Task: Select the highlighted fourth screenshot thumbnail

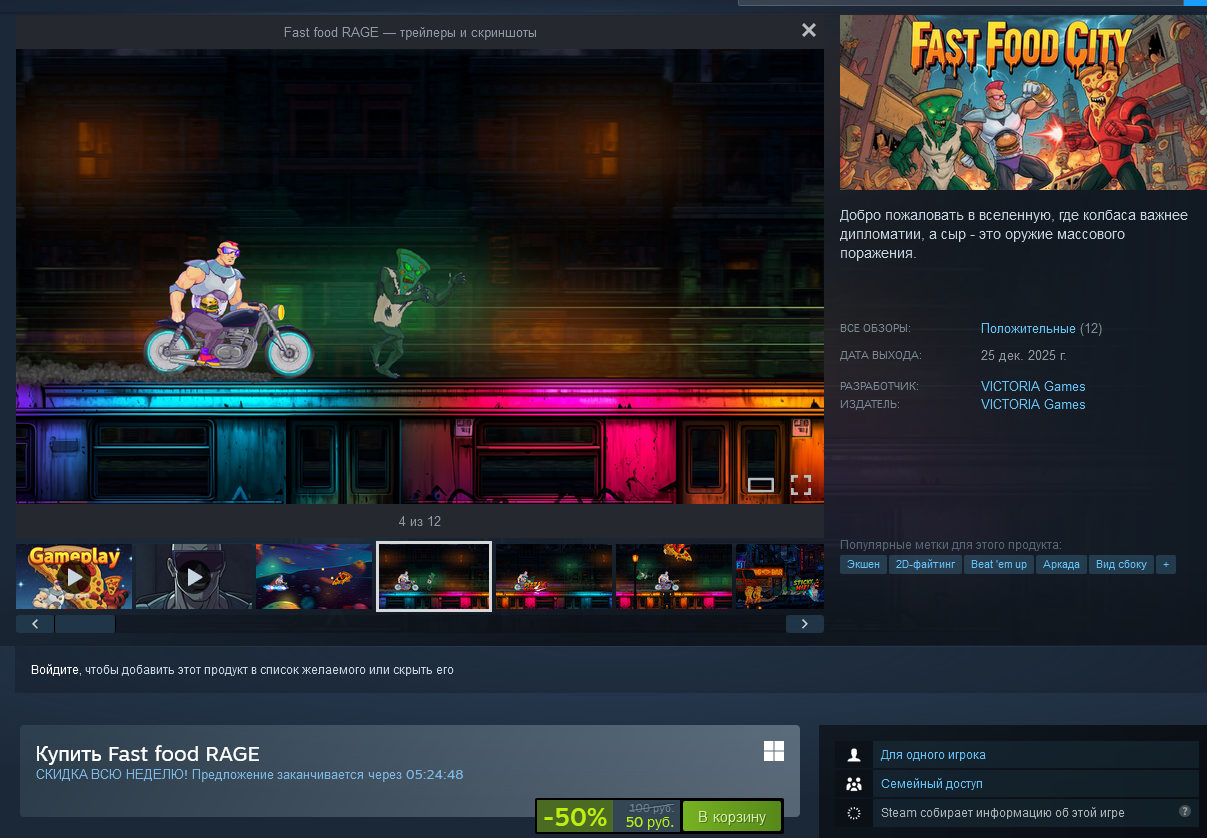Action: (434, 577)
